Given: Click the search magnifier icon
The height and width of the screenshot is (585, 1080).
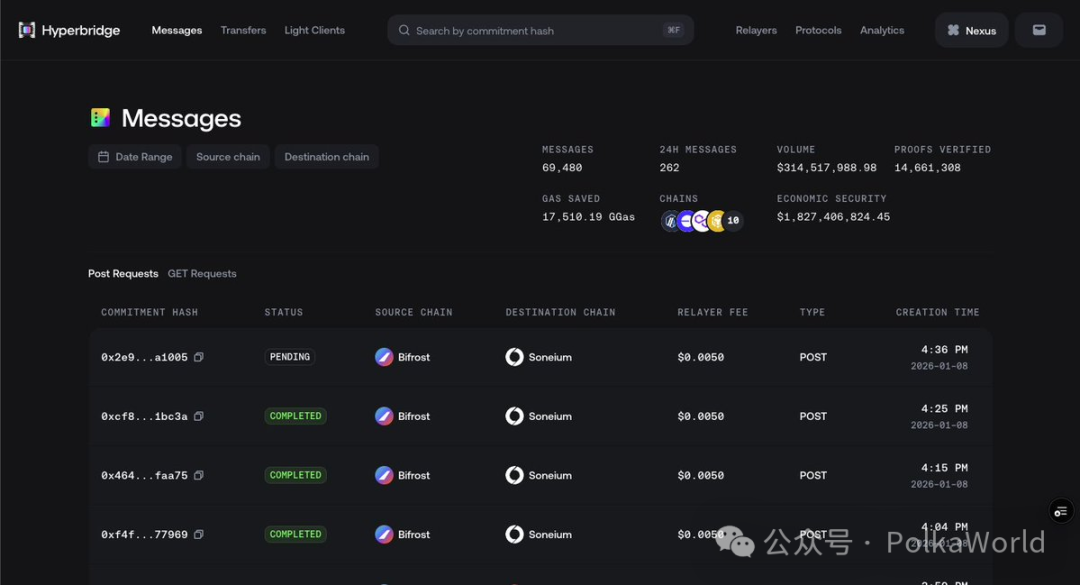Looking at the screenshot, I should 404,30.
